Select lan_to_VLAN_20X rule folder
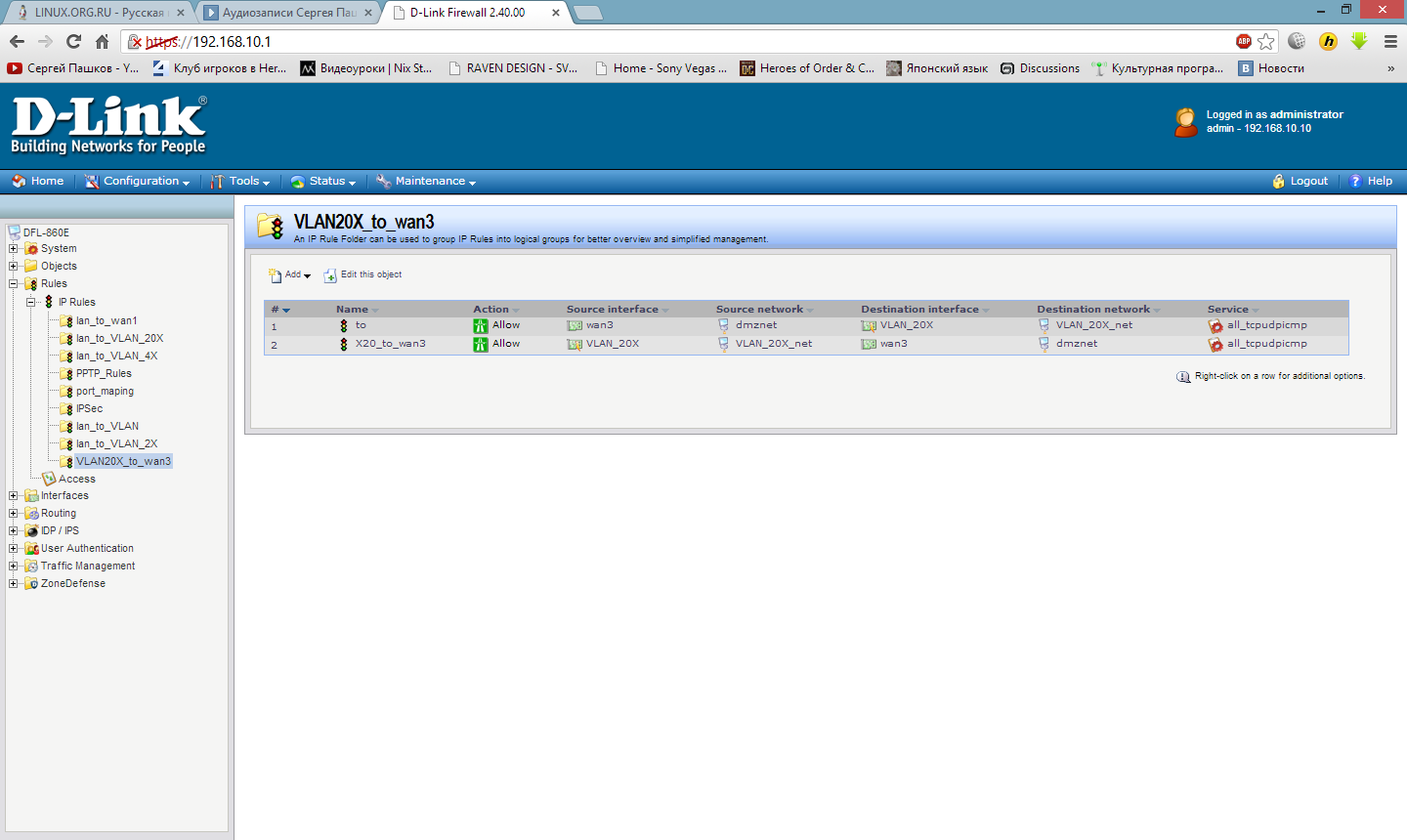Image resolution: width=1407 pixels, height=840 pixels. pyautogui.click(x=119, y=338)
